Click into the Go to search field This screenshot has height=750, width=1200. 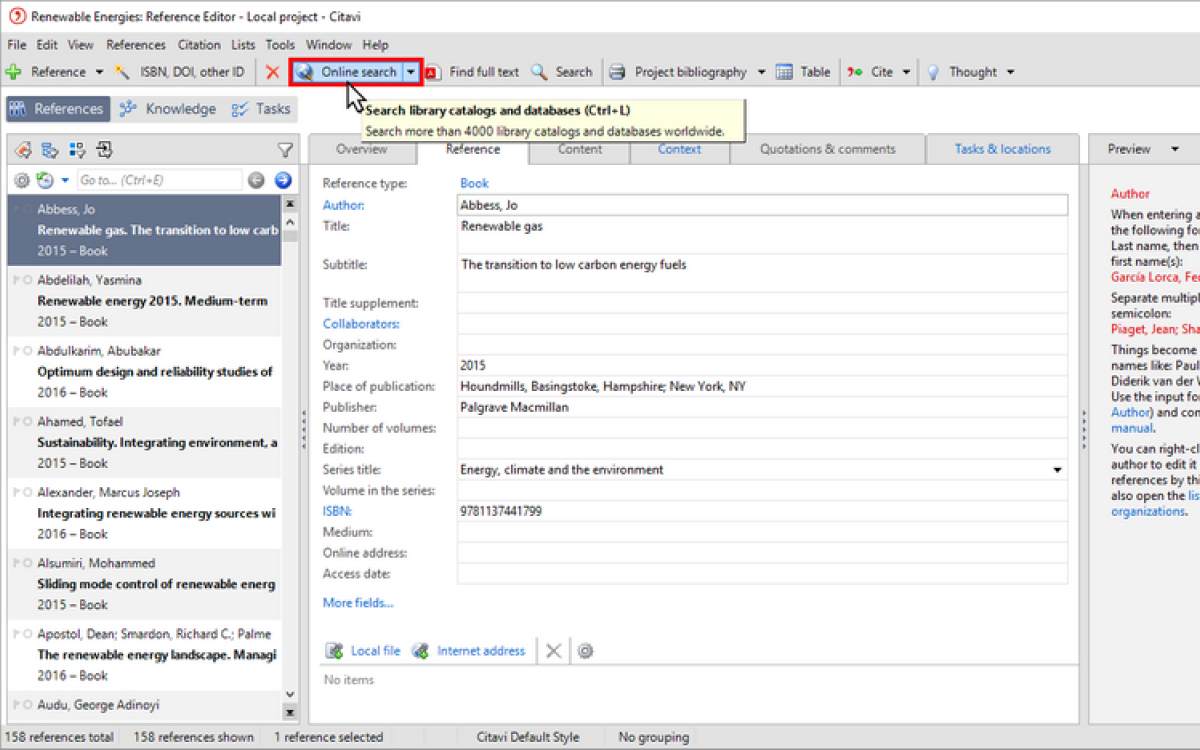pyautogui.click(x=158, y=180)
